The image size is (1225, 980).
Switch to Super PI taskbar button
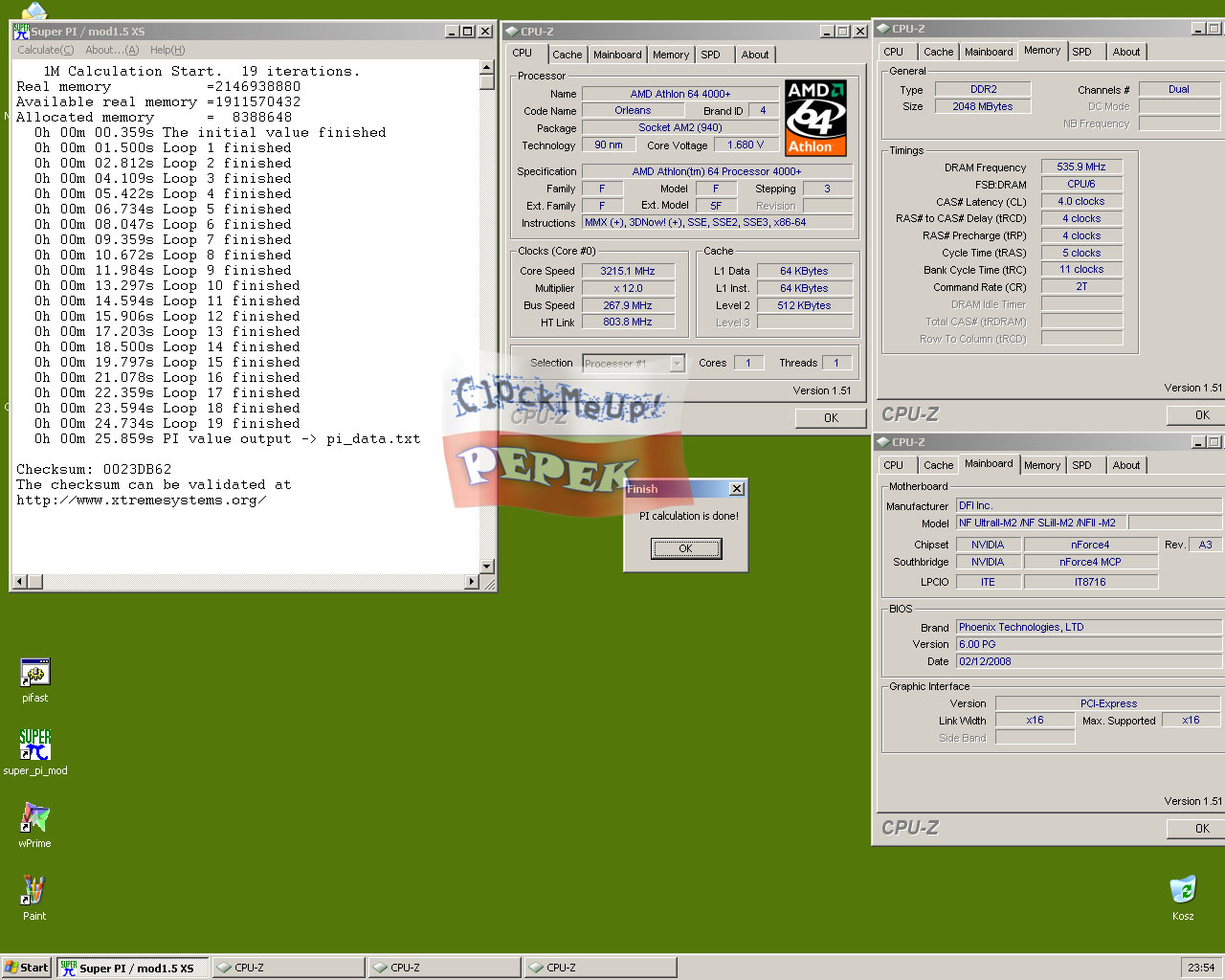coord(132,968)
